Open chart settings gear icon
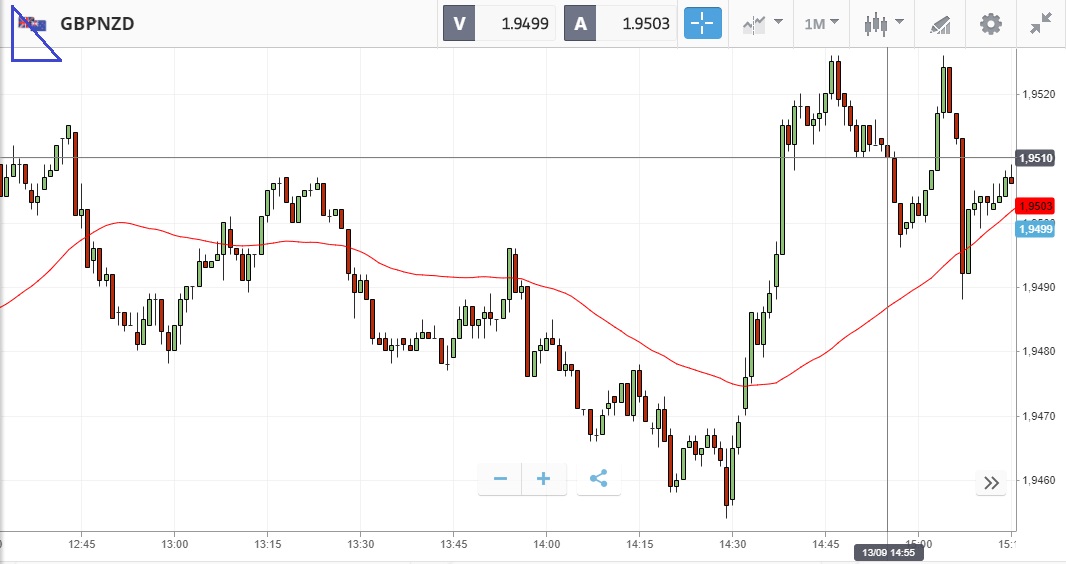Viewport: 1066px width, 564px height. (x=990, y=23)
